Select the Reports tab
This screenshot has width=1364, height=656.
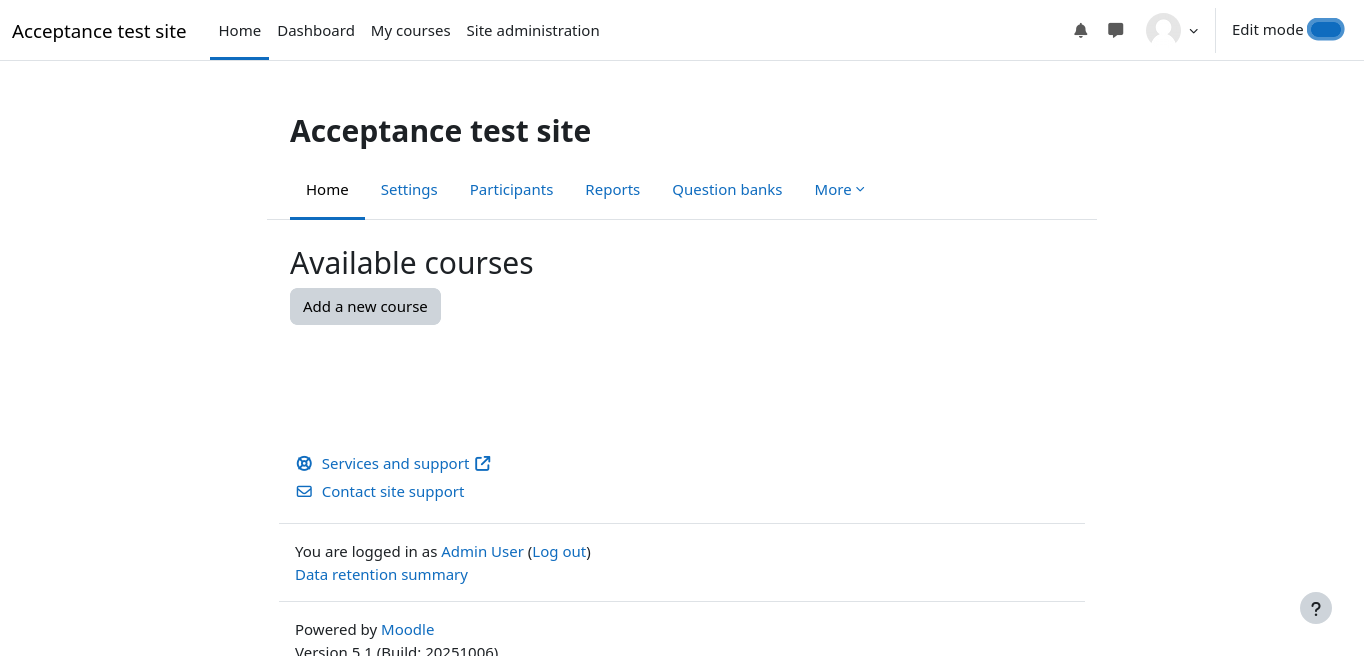click(x=612, y=190)
